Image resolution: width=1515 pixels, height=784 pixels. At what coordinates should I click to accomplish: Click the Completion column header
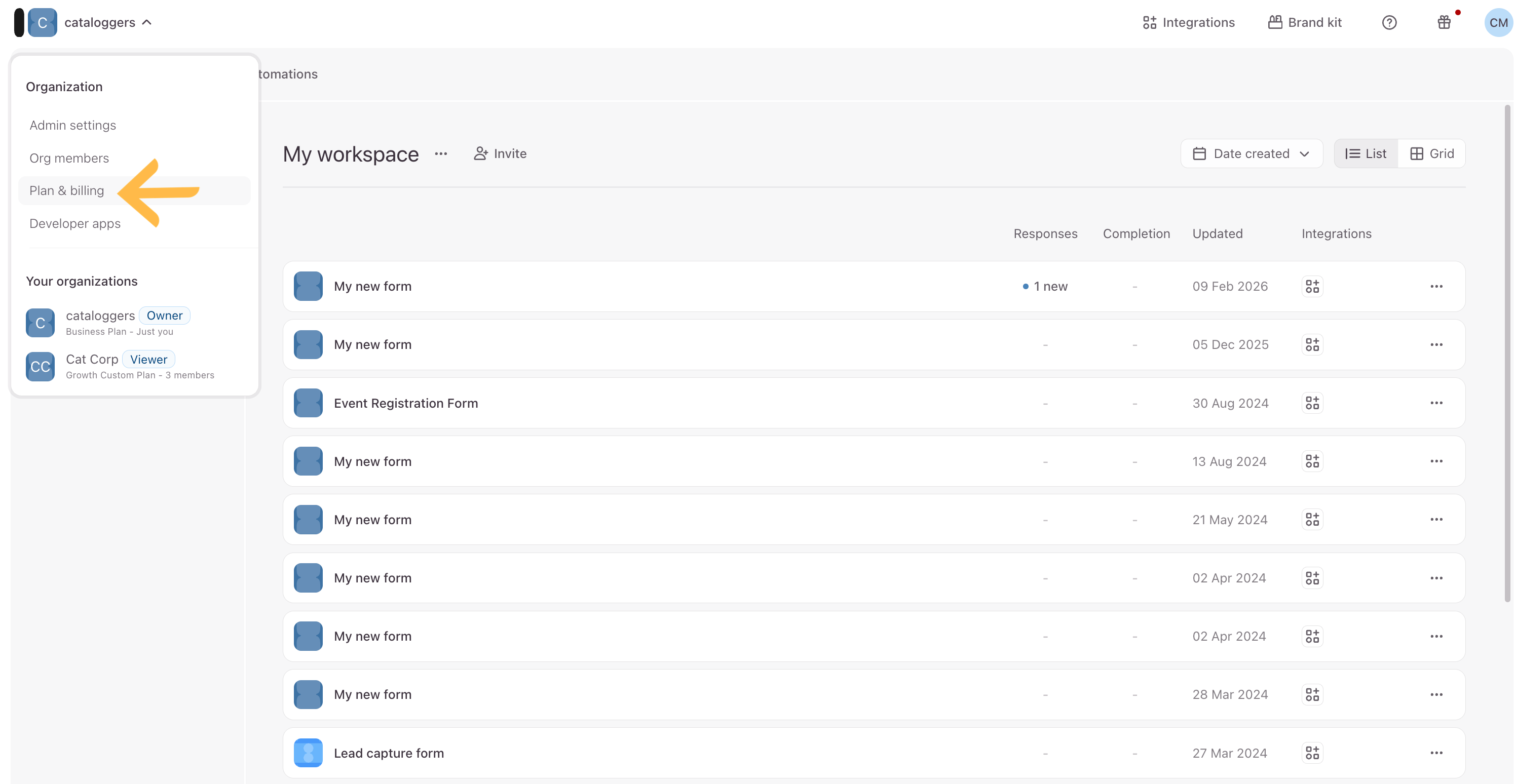coord(1136,234)
